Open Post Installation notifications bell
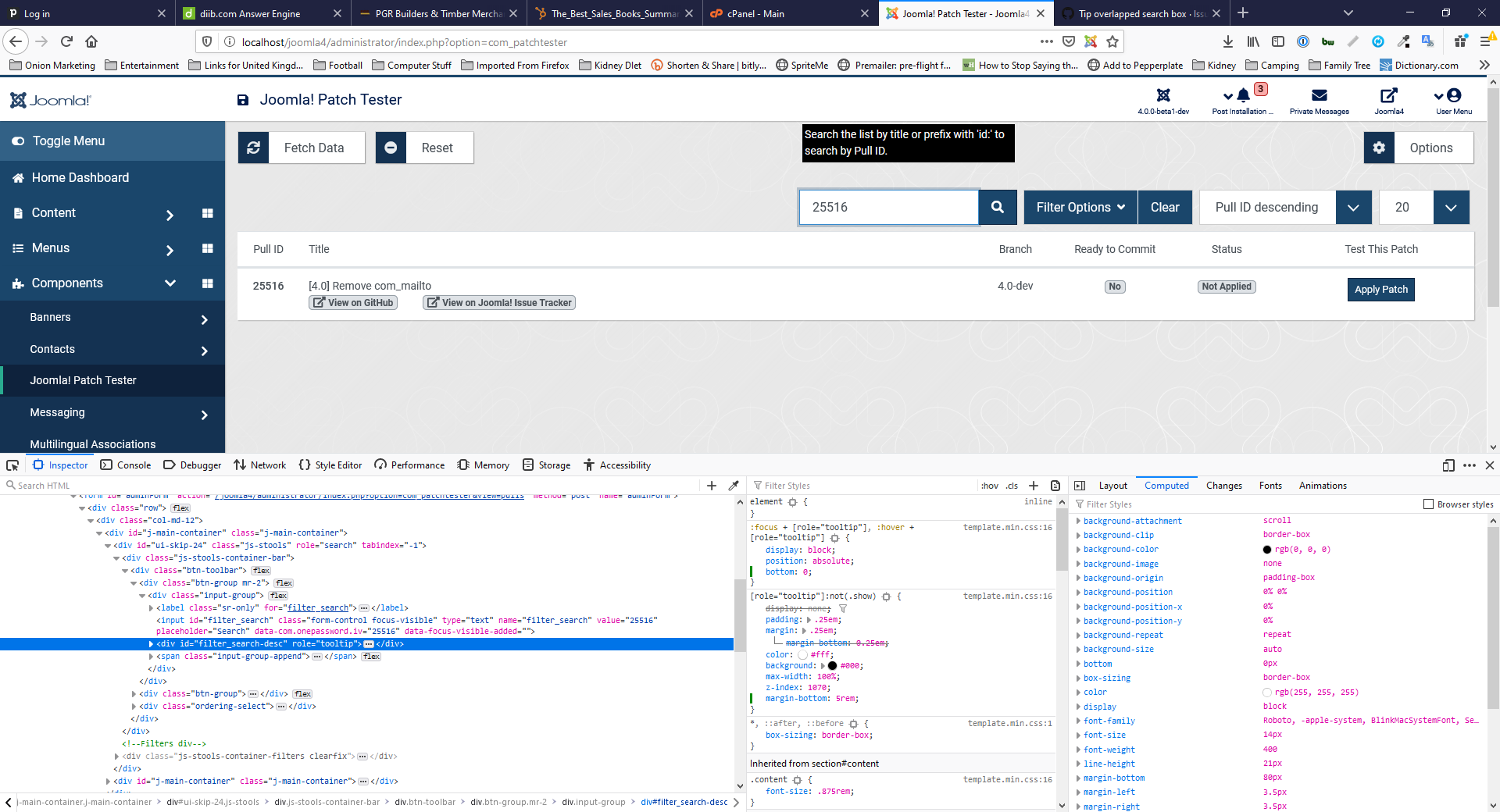 pos(1243,96)
